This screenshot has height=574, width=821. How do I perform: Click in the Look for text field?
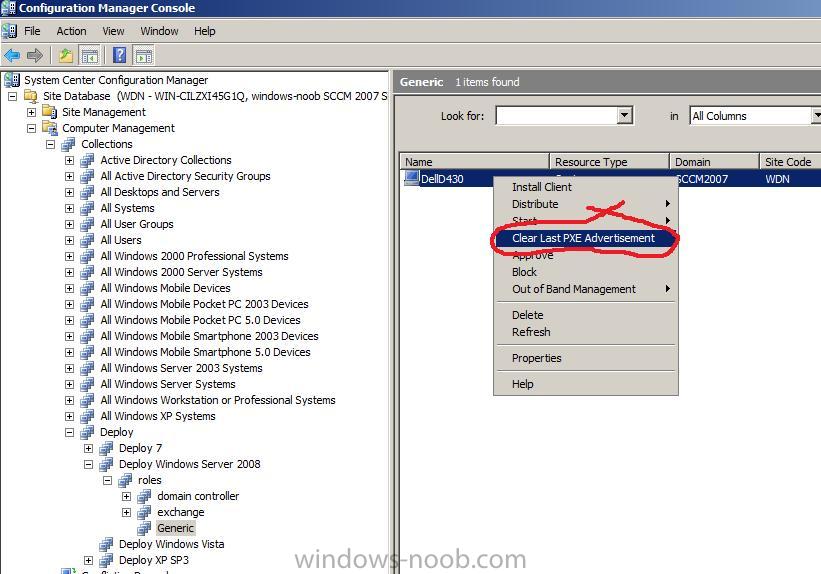pos(557,115)
